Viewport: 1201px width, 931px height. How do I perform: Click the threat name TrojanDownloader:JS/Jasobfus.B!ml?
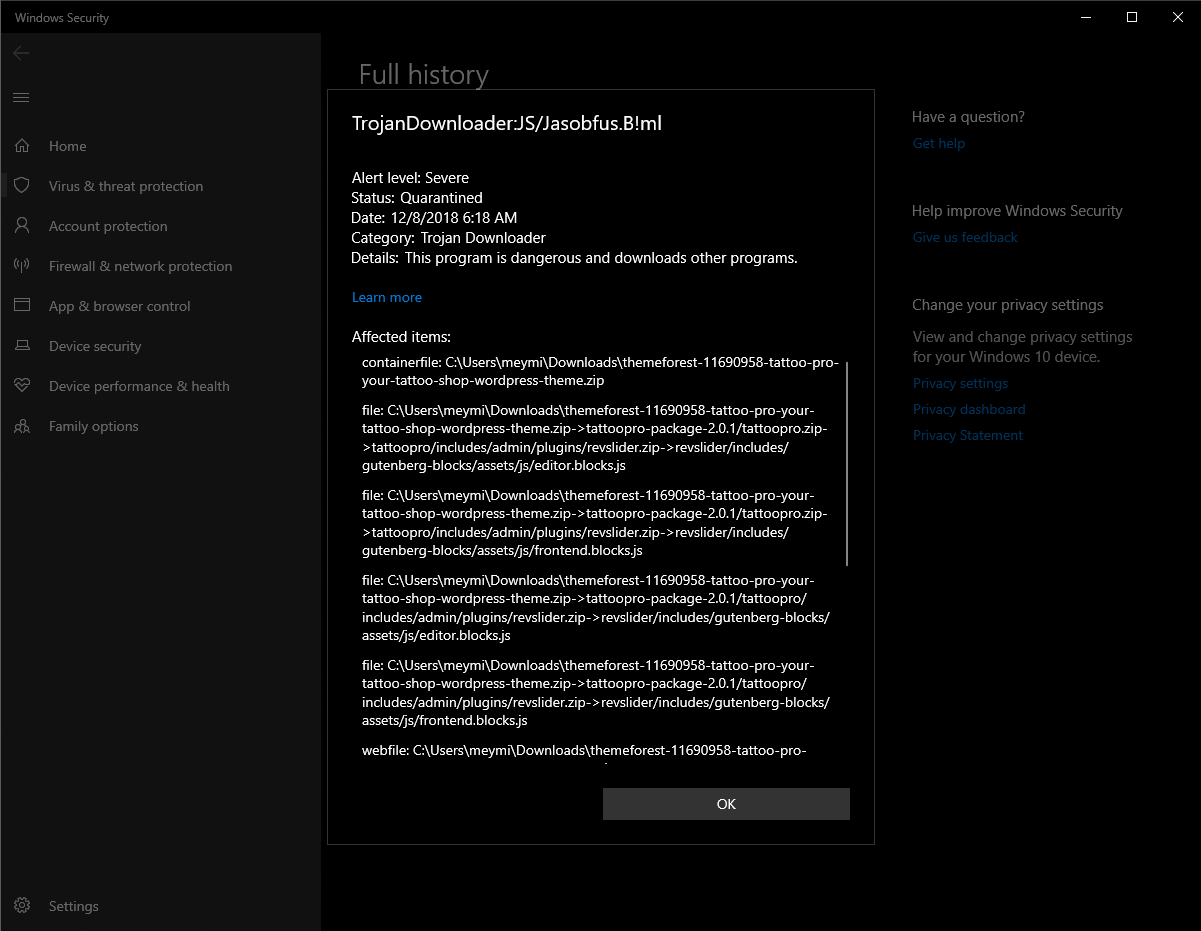pos(507,124)
